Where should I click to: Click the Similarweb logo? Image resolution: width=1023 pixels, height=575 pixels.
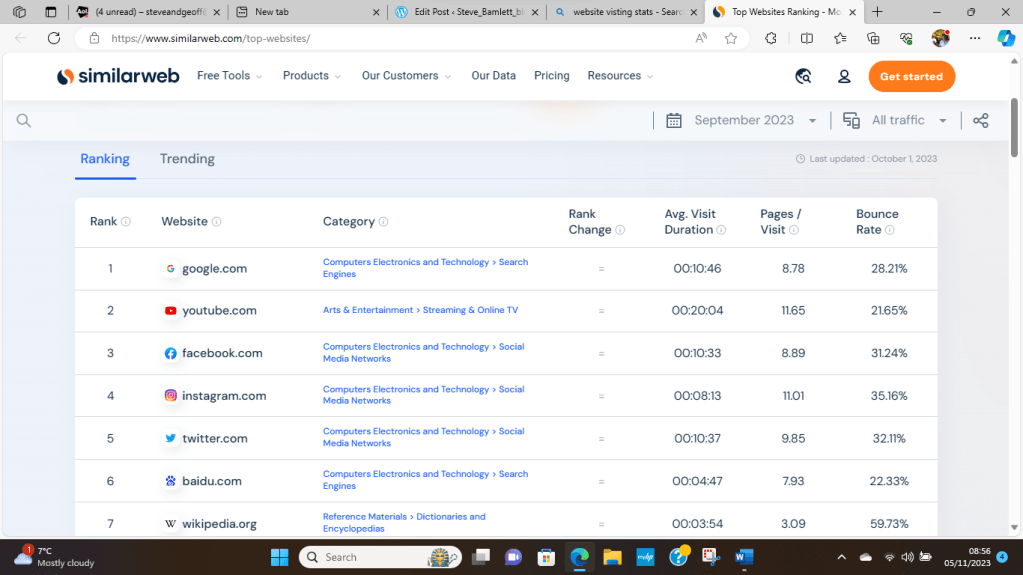(118, 76)
